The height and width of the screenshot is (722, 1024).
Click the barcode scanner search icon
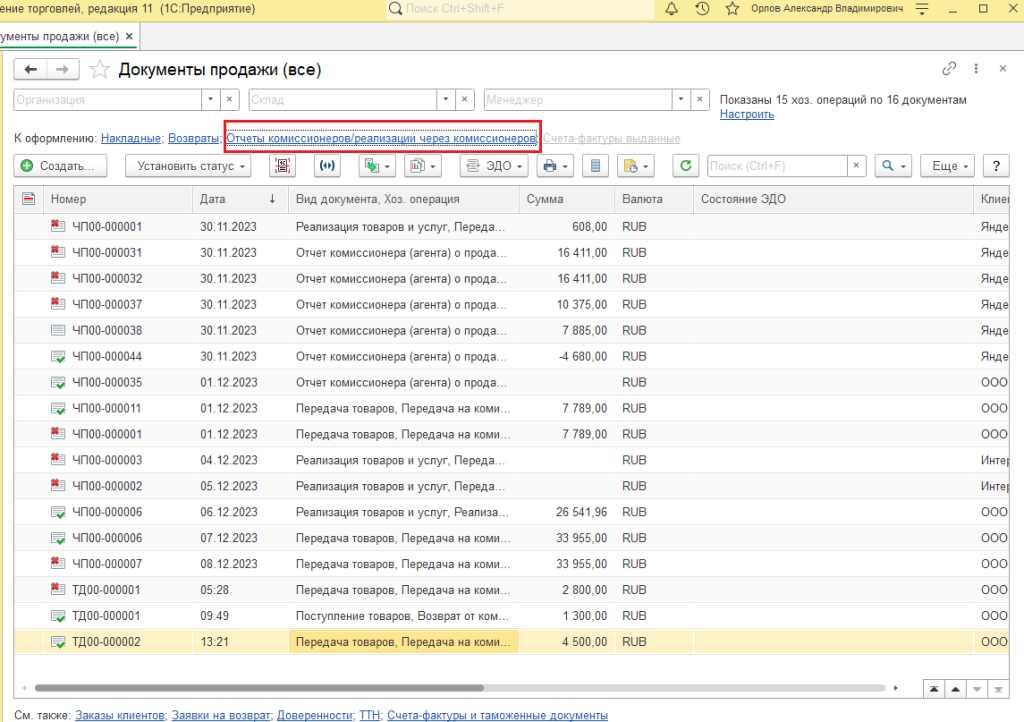(x=282, y=166)
